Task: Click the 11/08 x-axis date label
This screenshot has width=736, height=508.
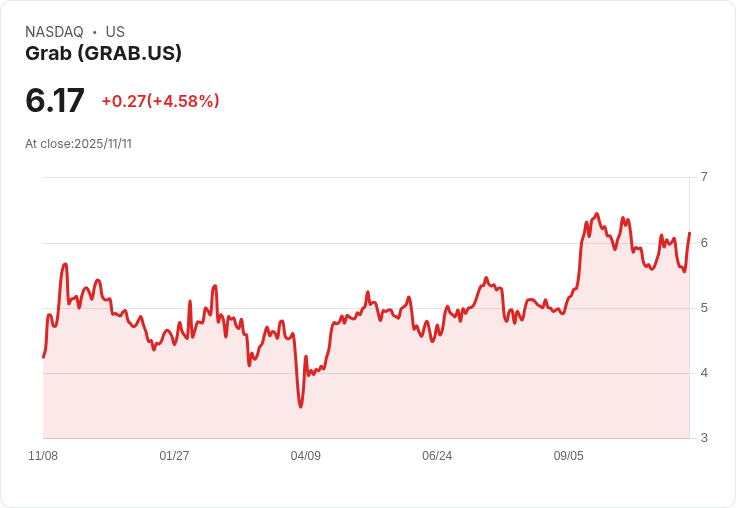Action: pos(43,456)
